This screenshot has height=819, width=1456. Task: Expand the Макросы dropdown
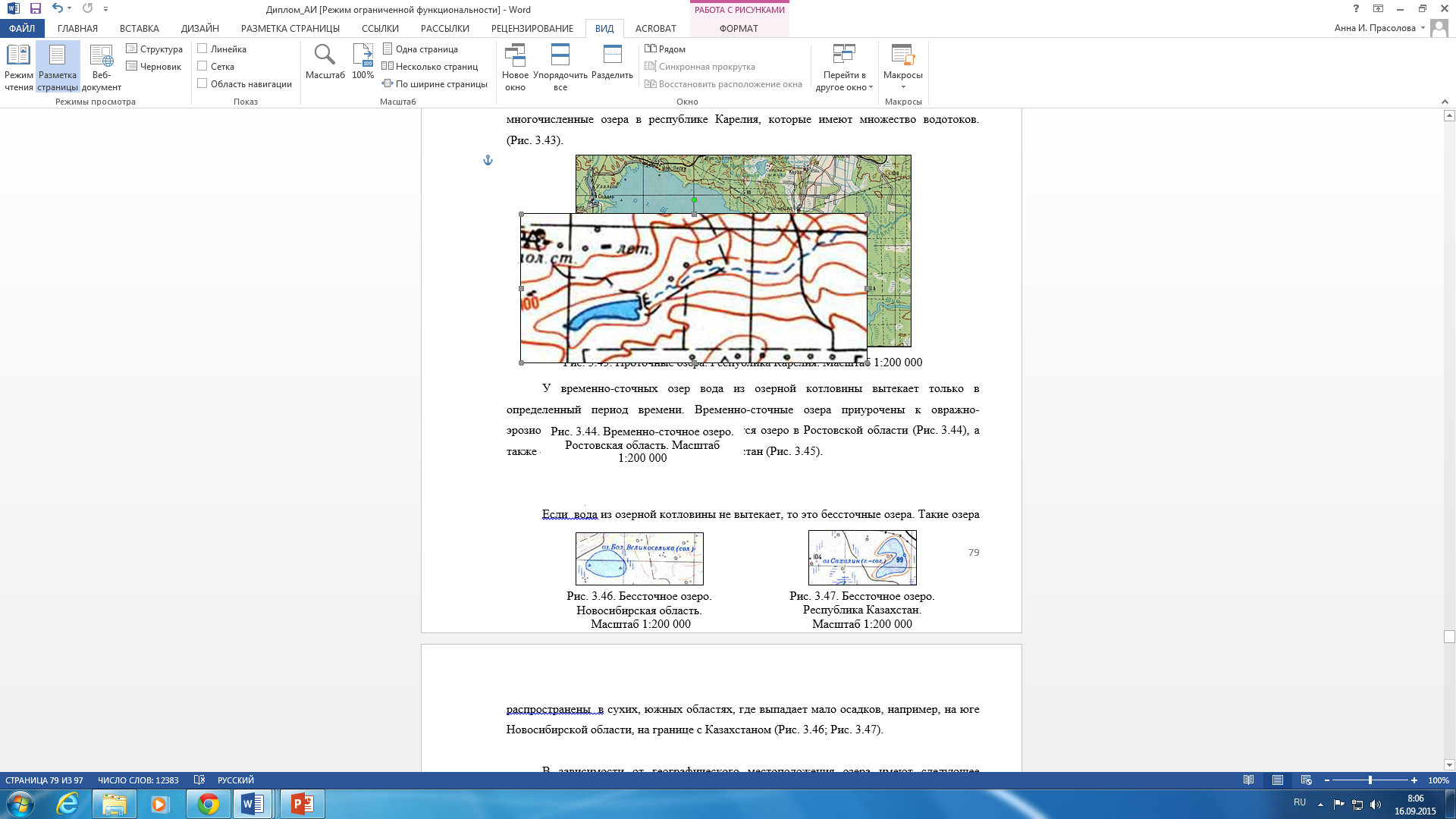click(903, 67)
